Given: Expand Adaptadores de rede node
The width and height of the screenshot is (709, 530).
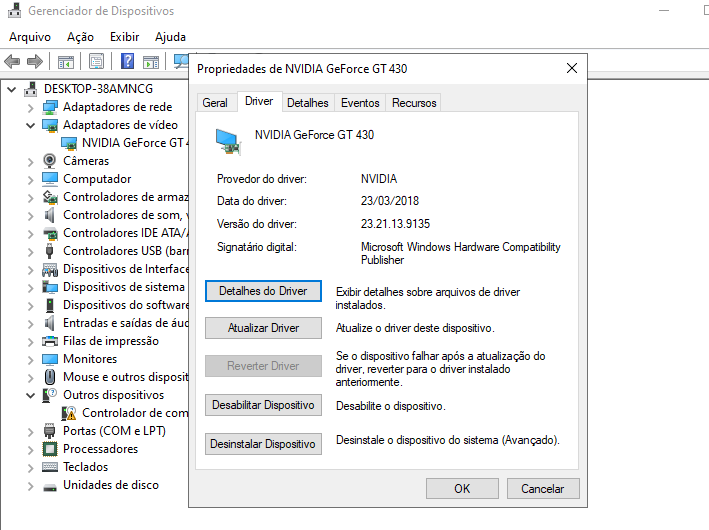Looking at the screenshot, I should click(x=30, y=108).
